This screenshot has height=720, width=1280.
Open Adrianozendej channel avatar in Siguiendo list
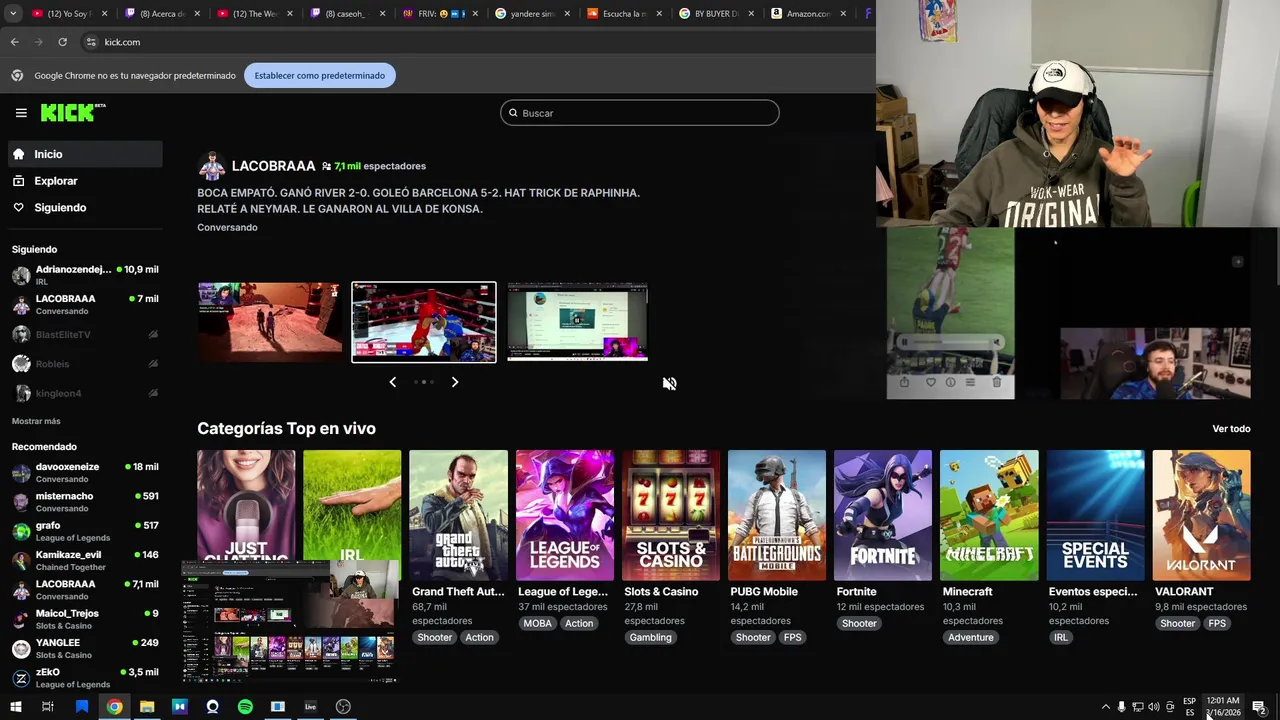(x=21, y=275)
